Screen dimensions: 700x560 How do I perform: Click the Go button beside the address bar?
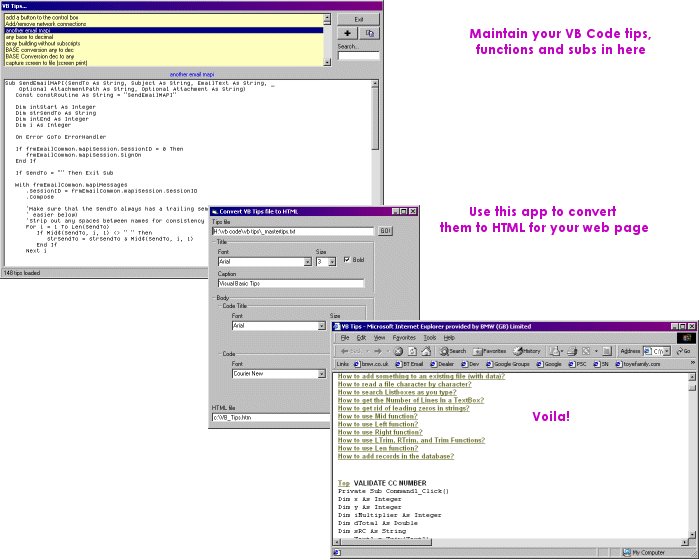click(x=685, y=351)
